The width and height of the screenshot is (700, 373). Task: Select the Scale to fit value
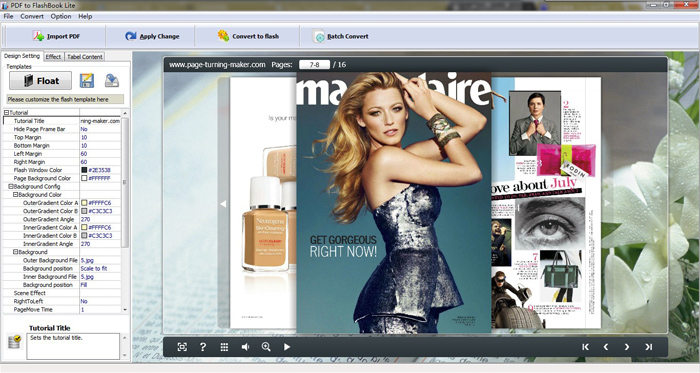coord(94,269)
